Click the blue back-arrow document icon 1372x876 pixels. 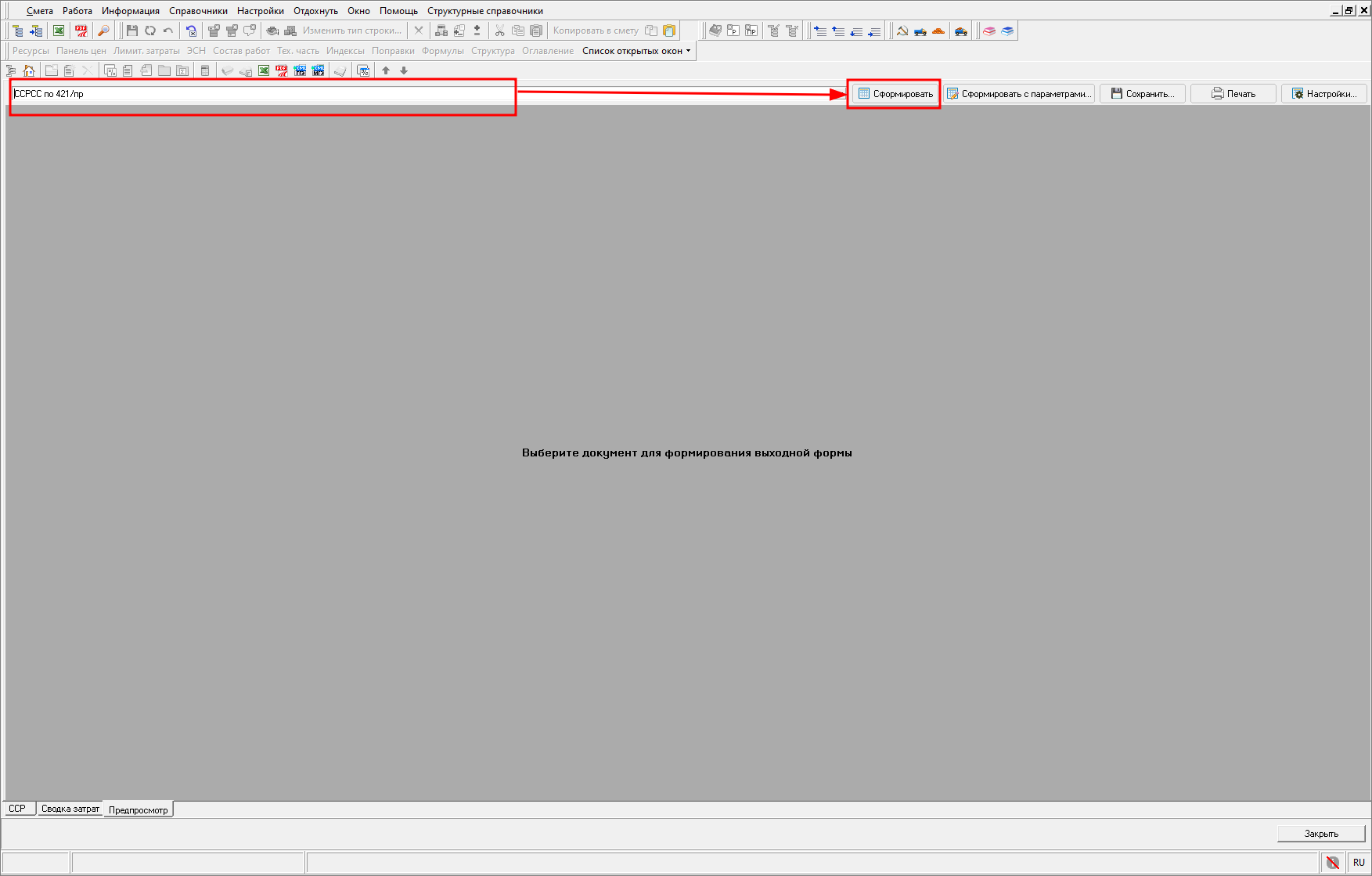click(x=191, y=31)
